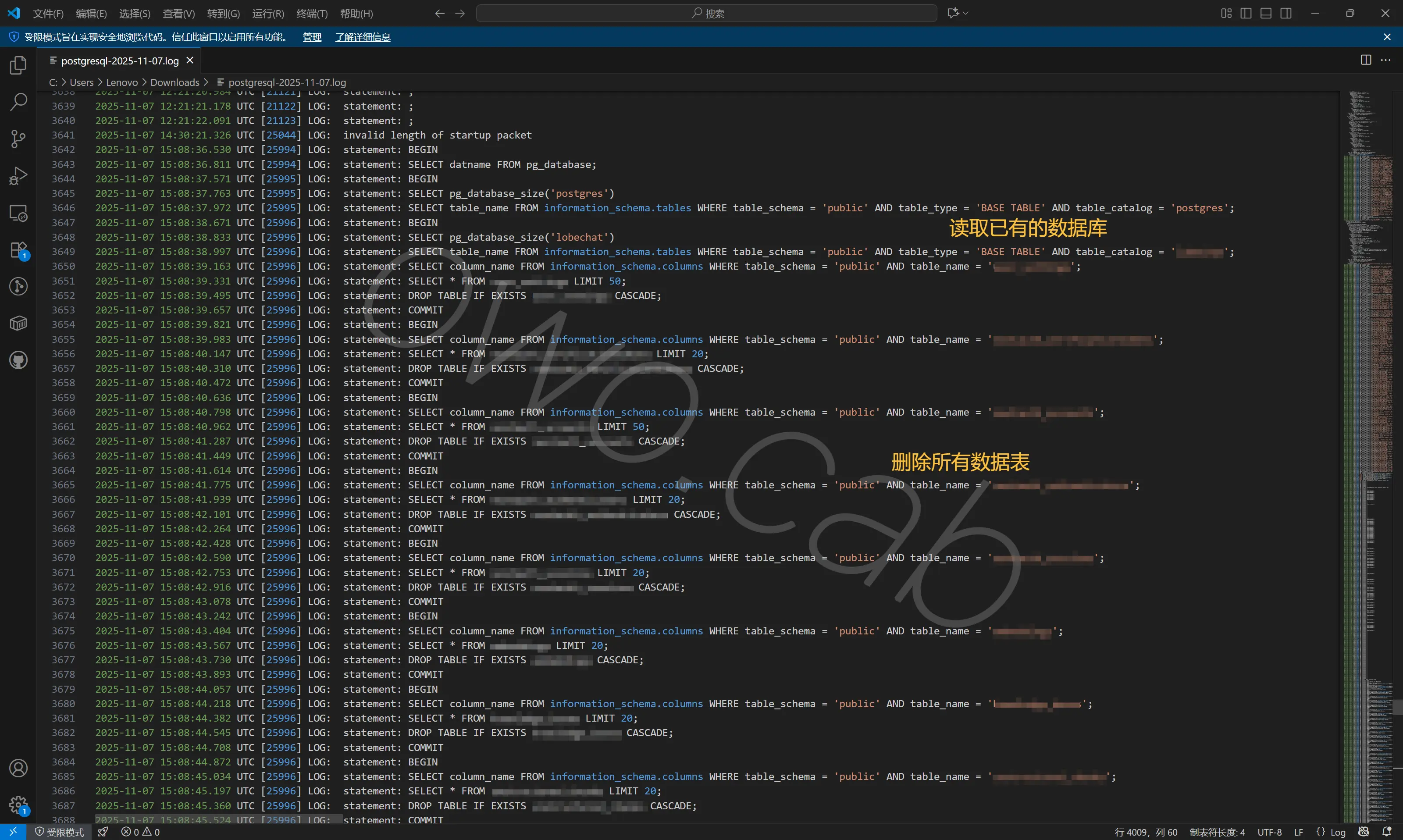Open Accounts menu icon
Viewport: 1403px width, 840px height.
pos(18,768)
